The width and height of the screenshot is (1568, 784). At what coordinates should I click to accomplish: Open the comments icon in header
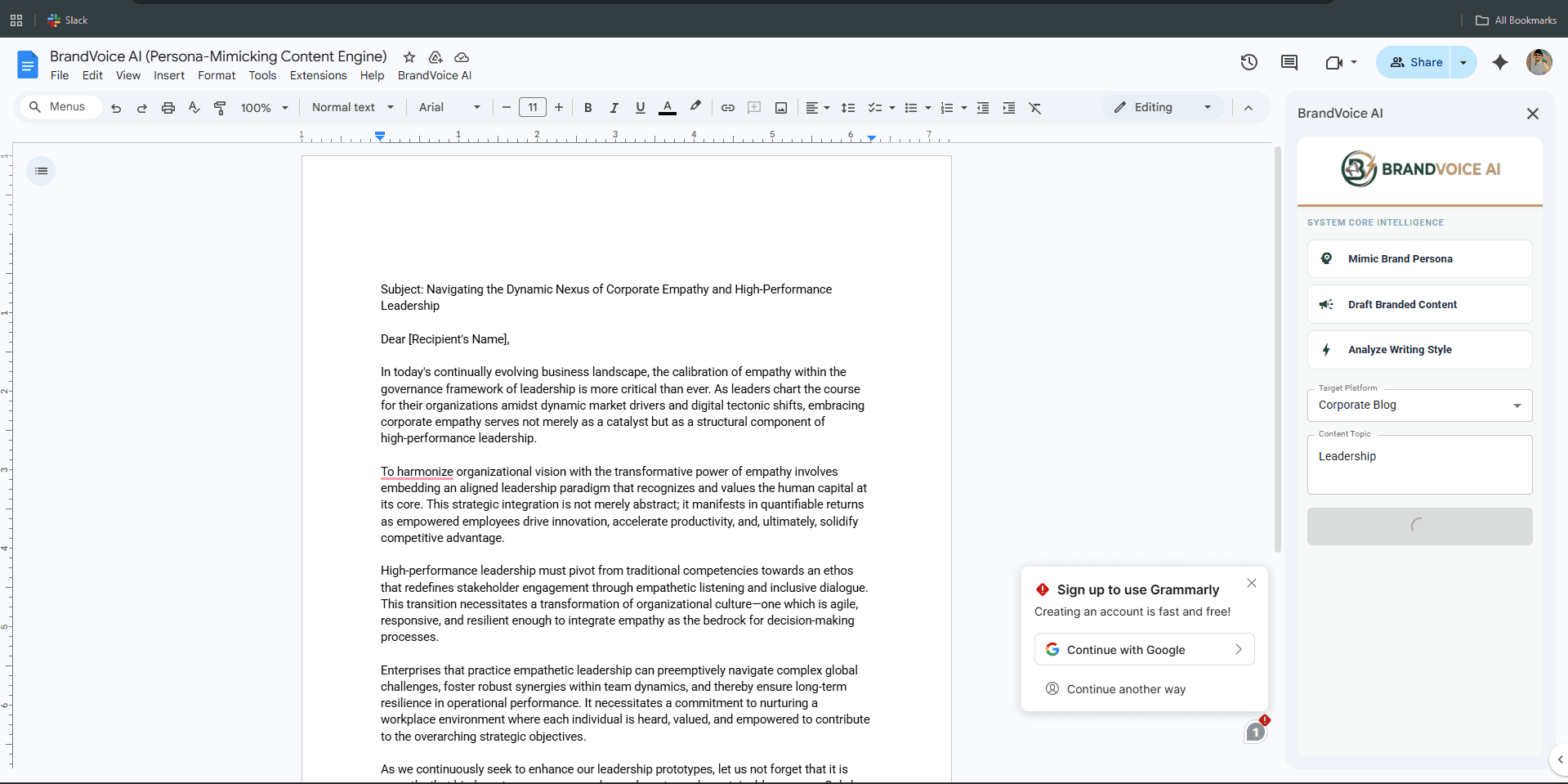pos(1289,62)
